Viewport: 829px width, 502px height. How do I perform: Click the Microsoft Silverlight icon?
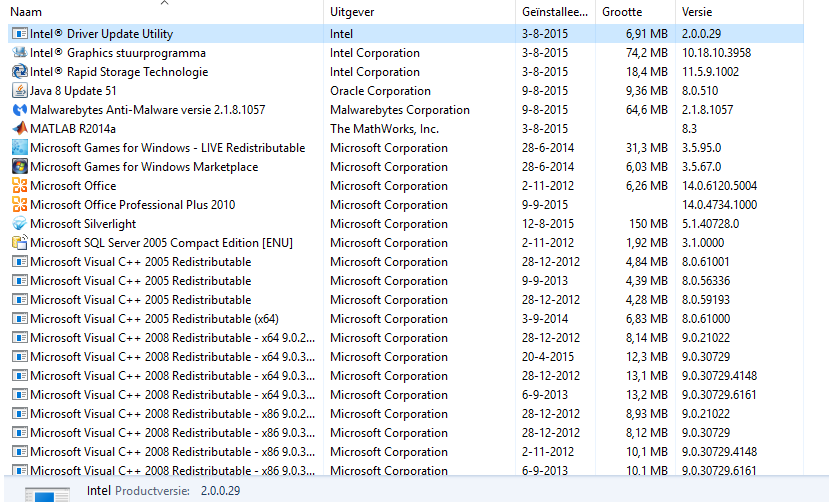(x=20, y=224)
